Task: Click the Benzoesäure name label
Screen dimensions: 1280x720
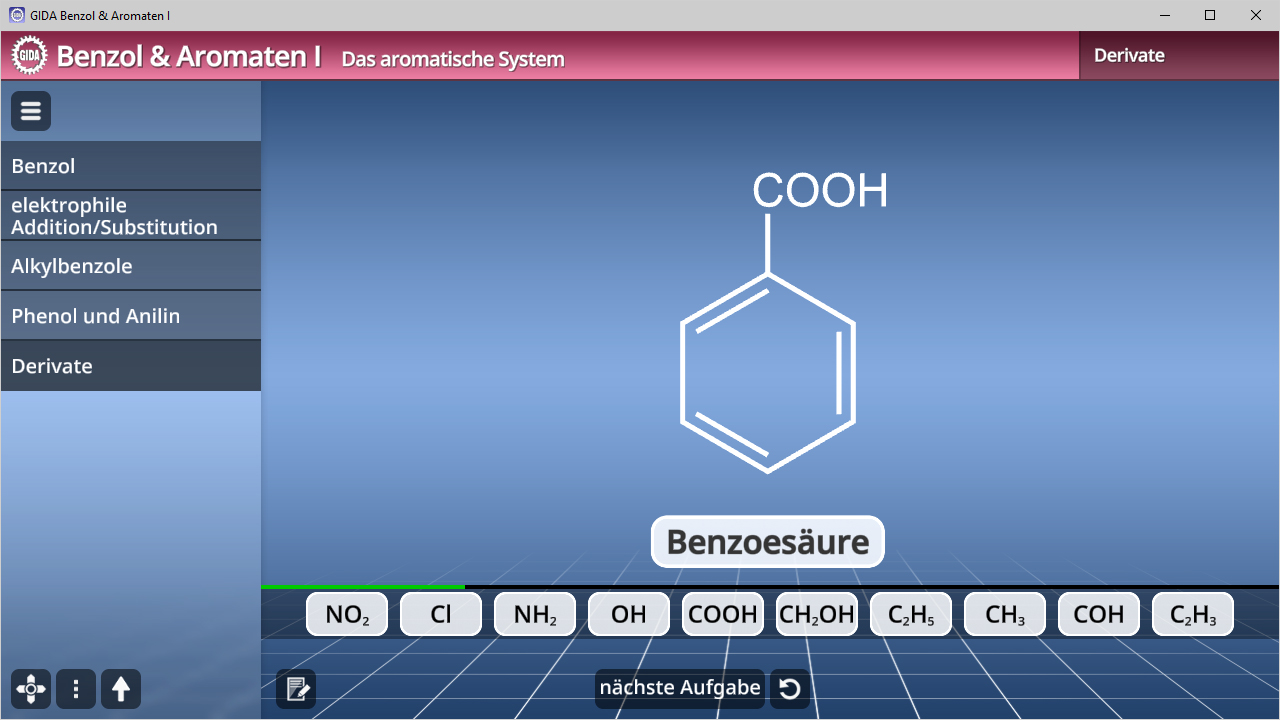Action: point(768,542)
